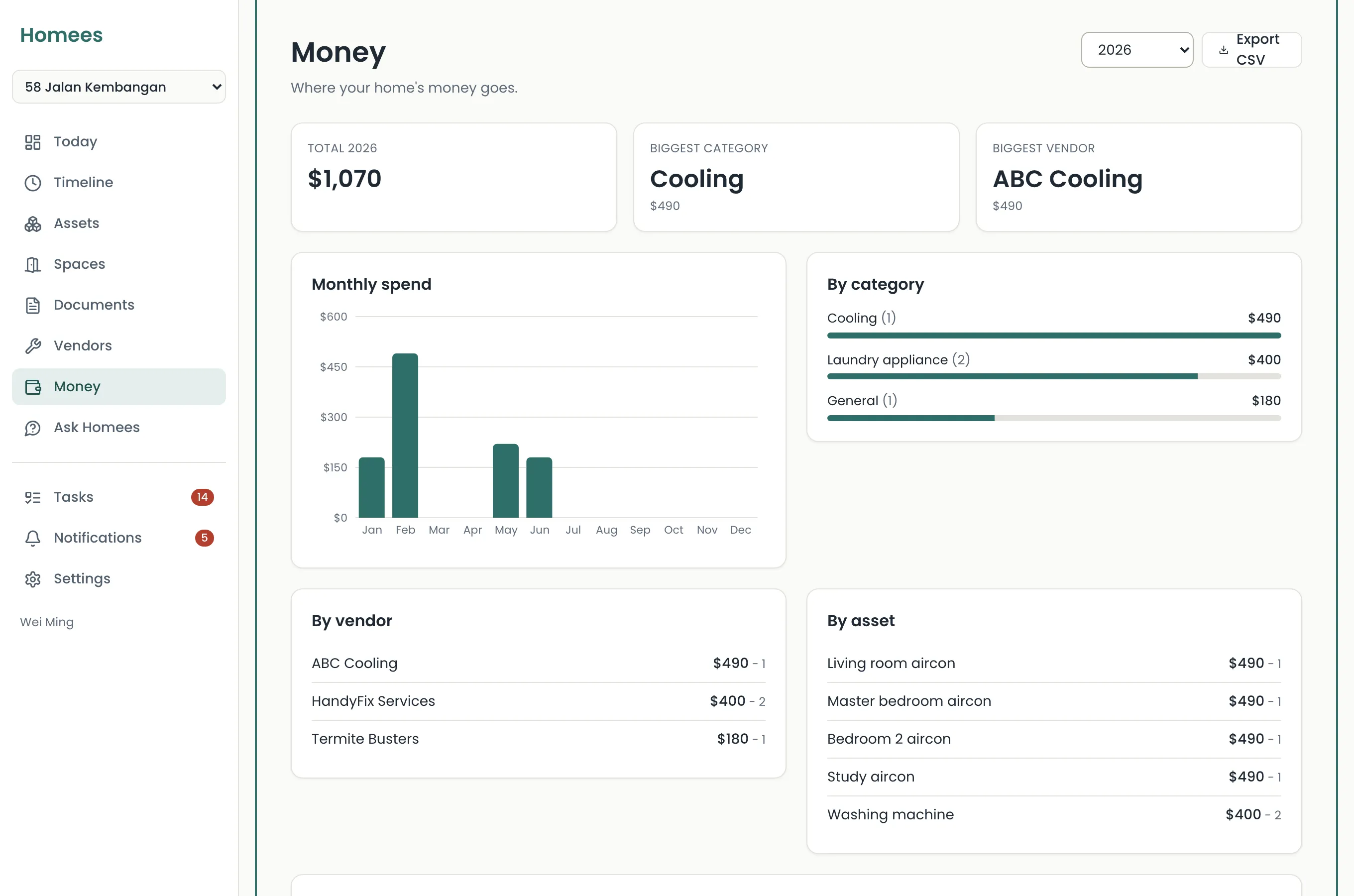Click the Laundry appliance progress bar
Screen dimensions: 1354x896
click(1053, 377)
